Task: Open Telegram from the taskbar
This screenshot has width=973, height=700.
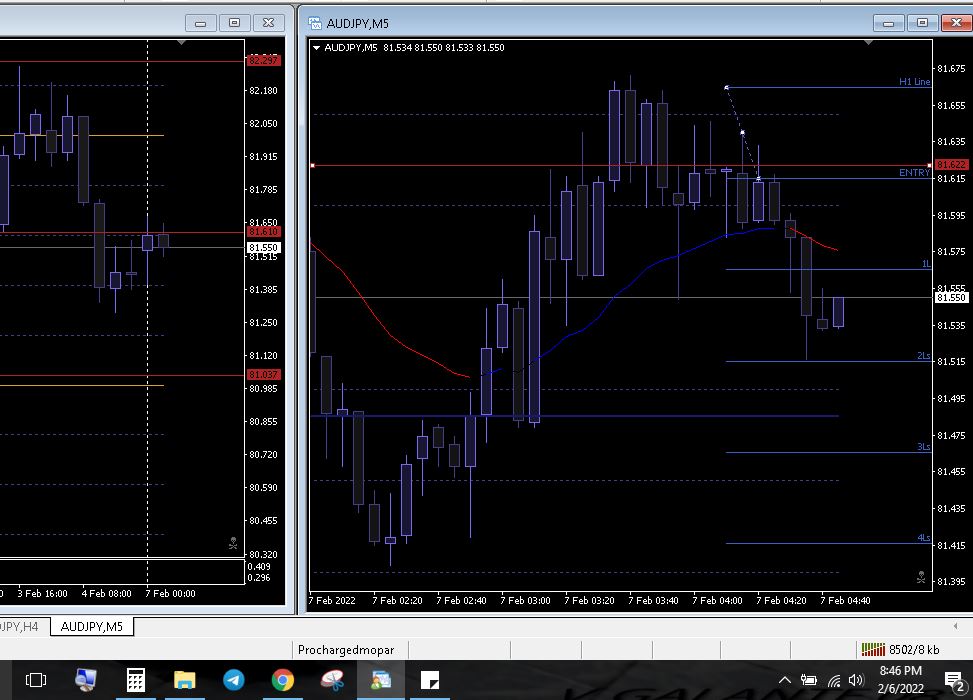Action: click(233, 680)
